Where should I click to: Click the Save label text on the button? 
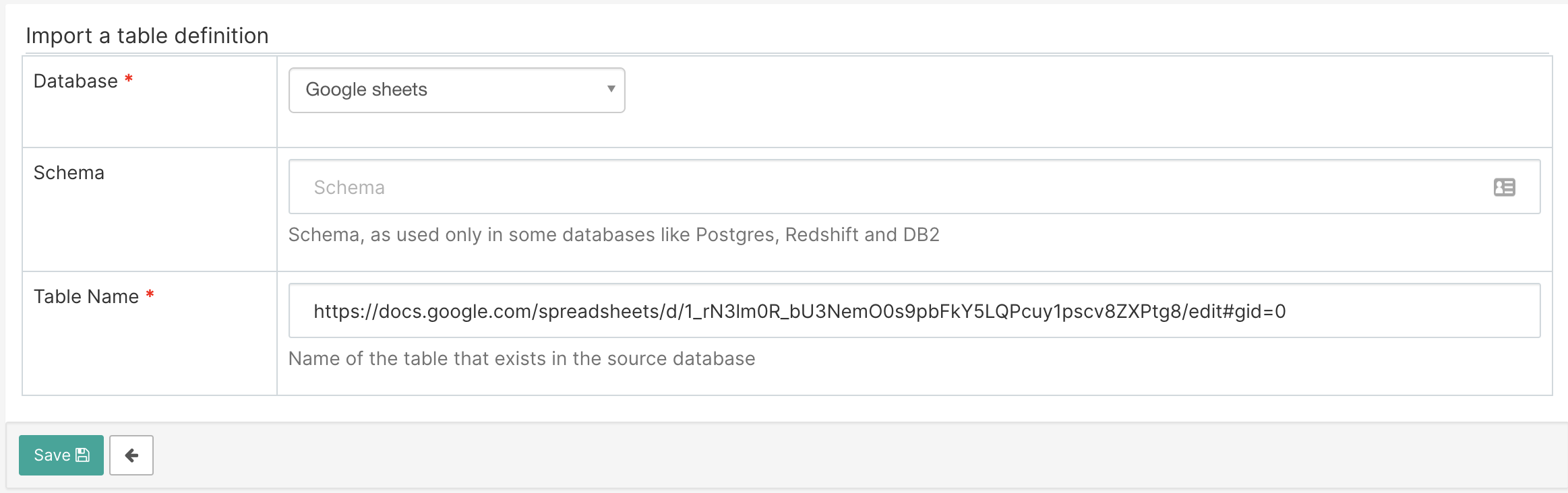click(x=52, y=455)
